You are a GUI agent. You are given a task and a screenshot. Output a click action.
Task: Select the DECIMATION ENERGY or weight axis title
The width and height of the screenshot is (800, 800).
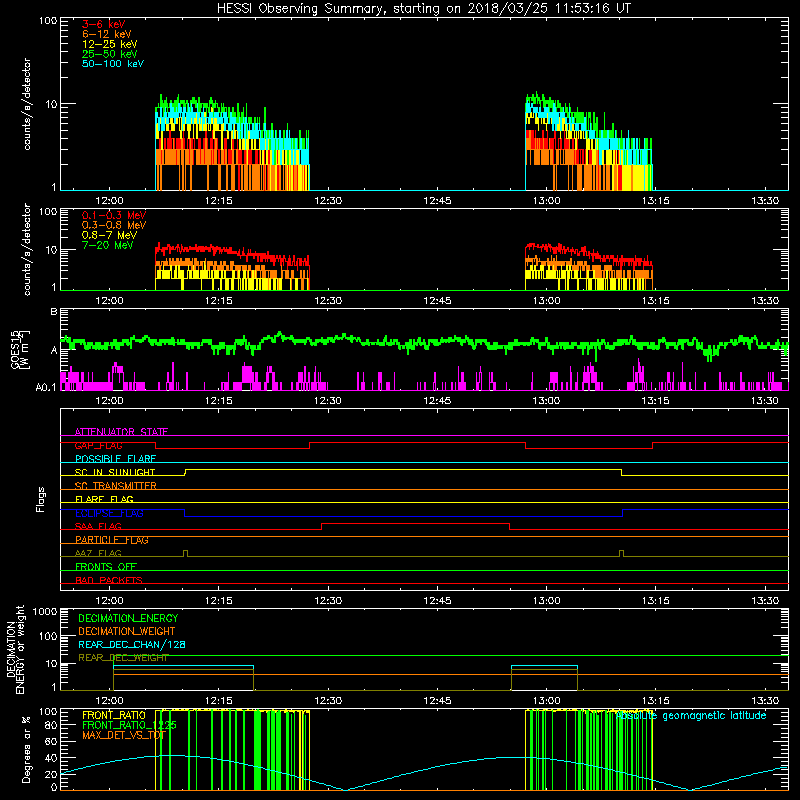[x=15, y=650]
